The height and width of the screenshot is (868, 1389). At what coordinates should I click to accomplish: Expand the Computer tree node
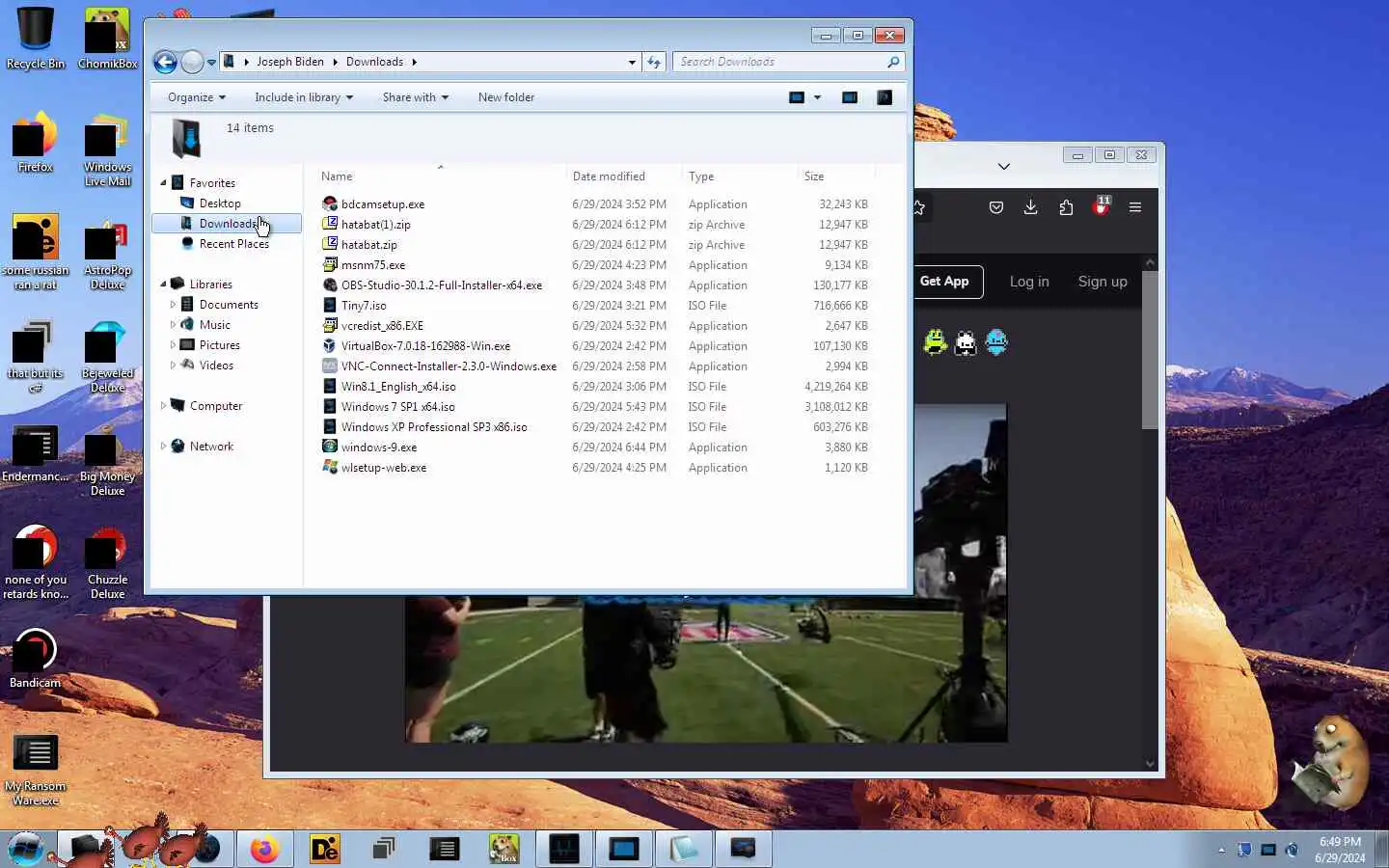tap(163, 406)
